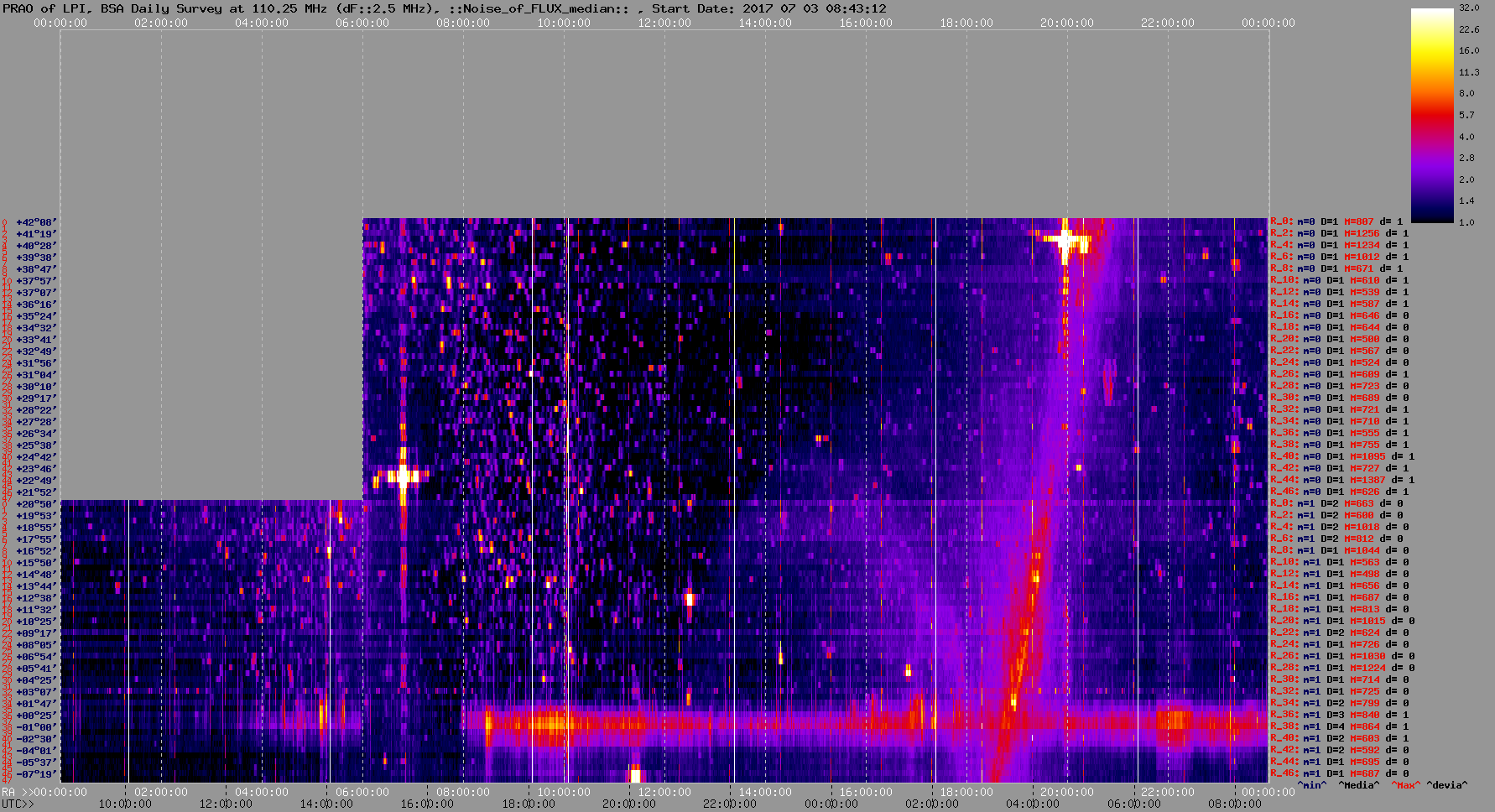Click the 'Start Date: 2017 07 03 08:43:12' title text
This screenshot has height=812, width=1495.
pyautogui.click(x=768, y=8)
